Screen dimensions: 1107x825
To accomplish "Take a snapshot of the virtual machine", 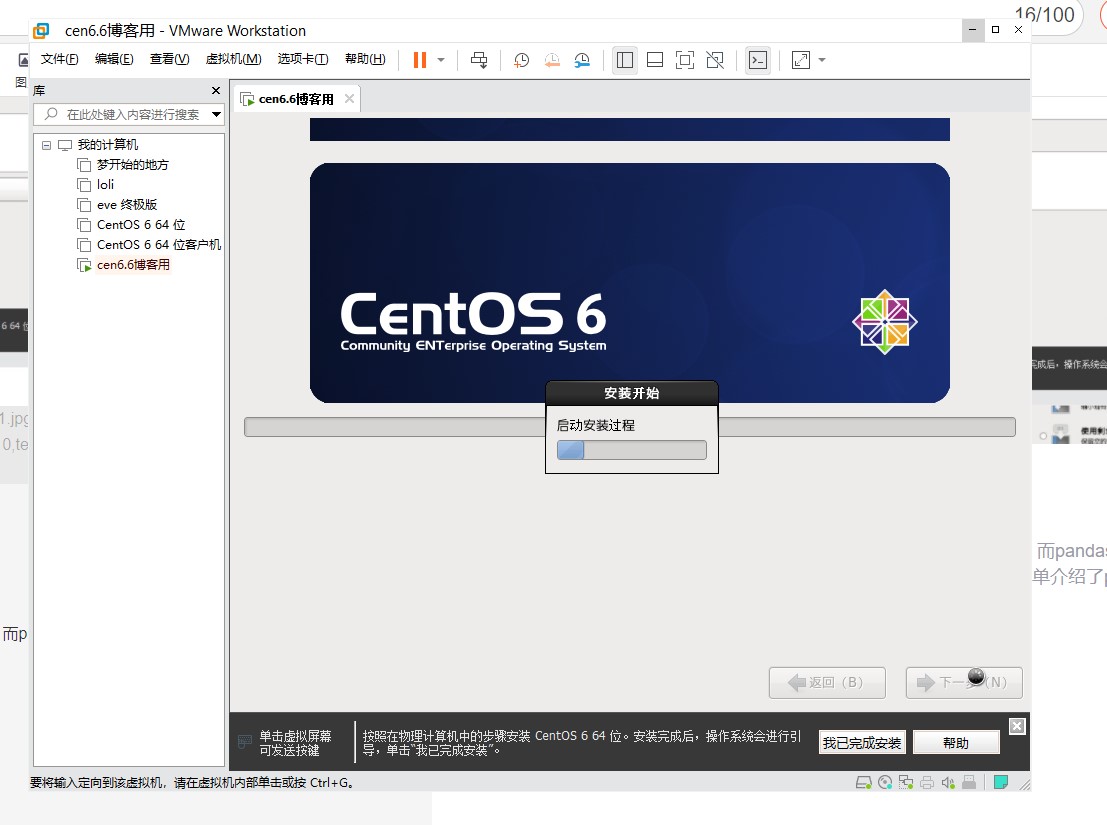I will (522, 60).
